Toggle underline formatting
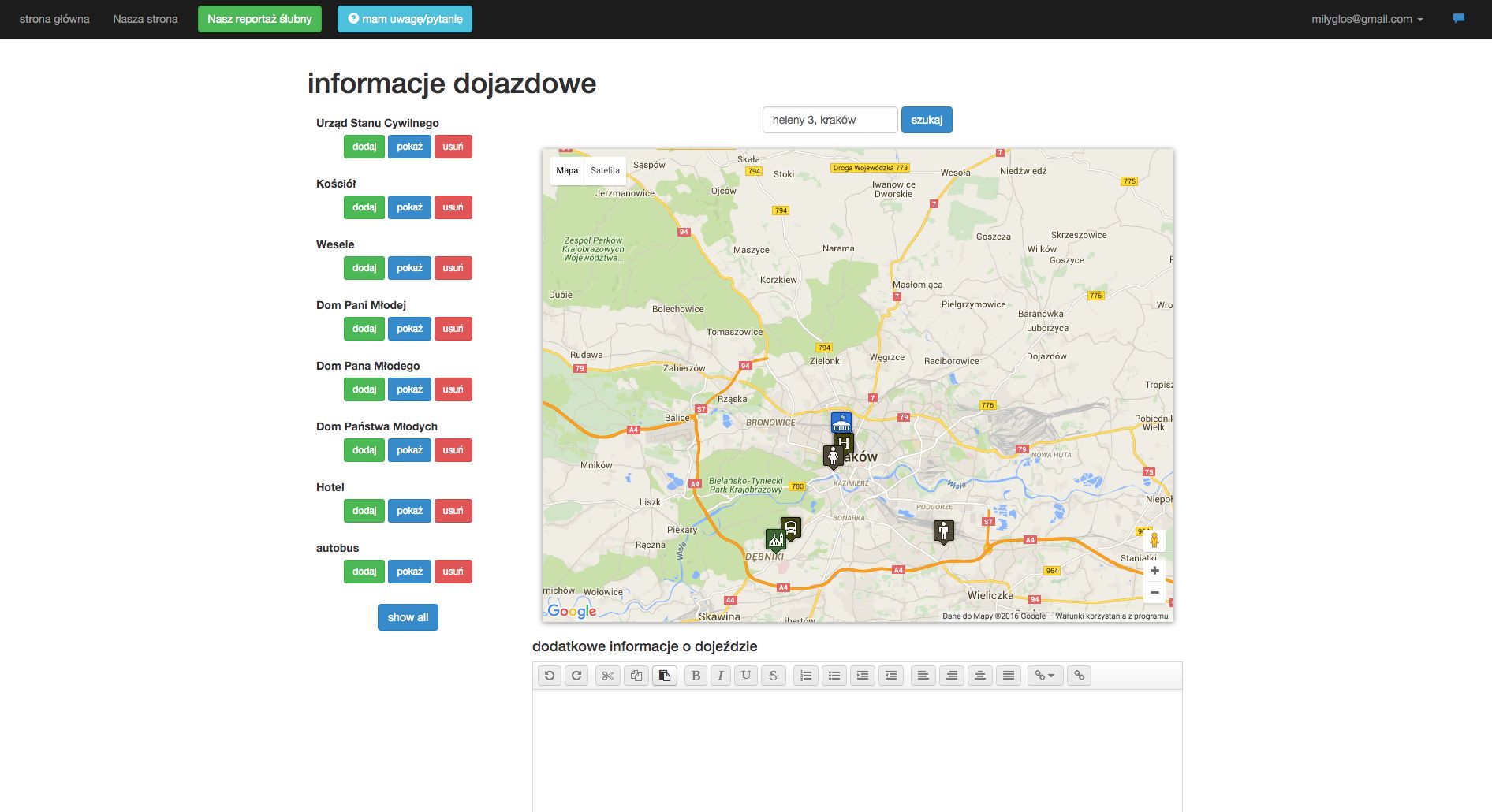1492x812 pixels. tap(746, 676)
